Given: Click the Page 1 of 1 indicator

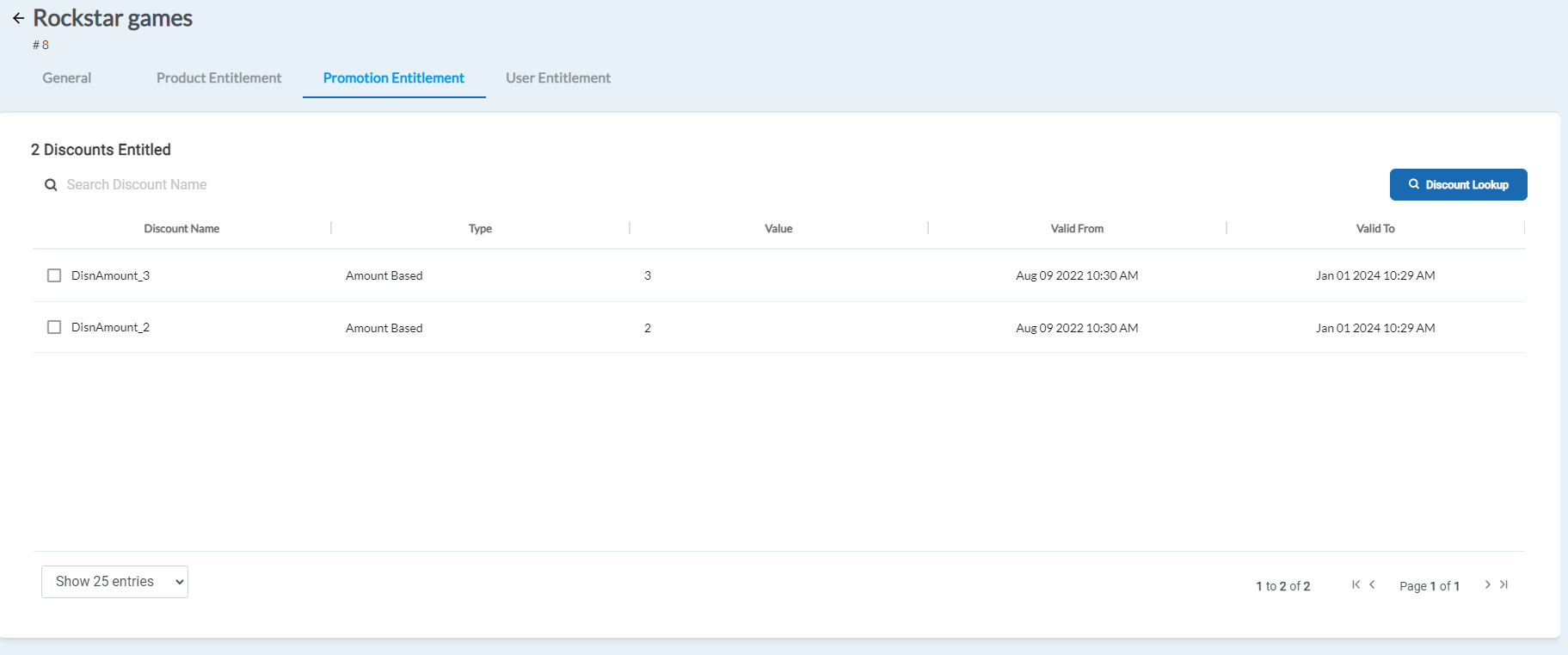Looking at the screenshot, I should (1430, 586).
